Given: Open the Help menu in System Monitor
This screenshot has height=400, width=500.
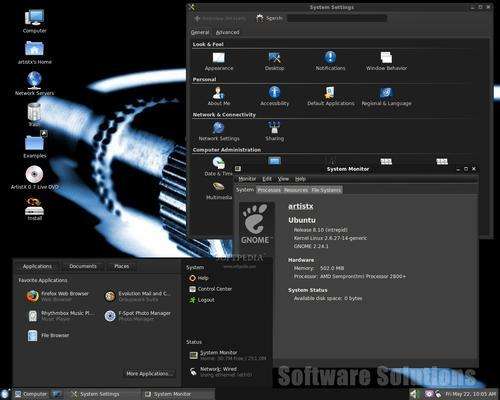Looking at the screenshot, I should [x=300, y=179].
